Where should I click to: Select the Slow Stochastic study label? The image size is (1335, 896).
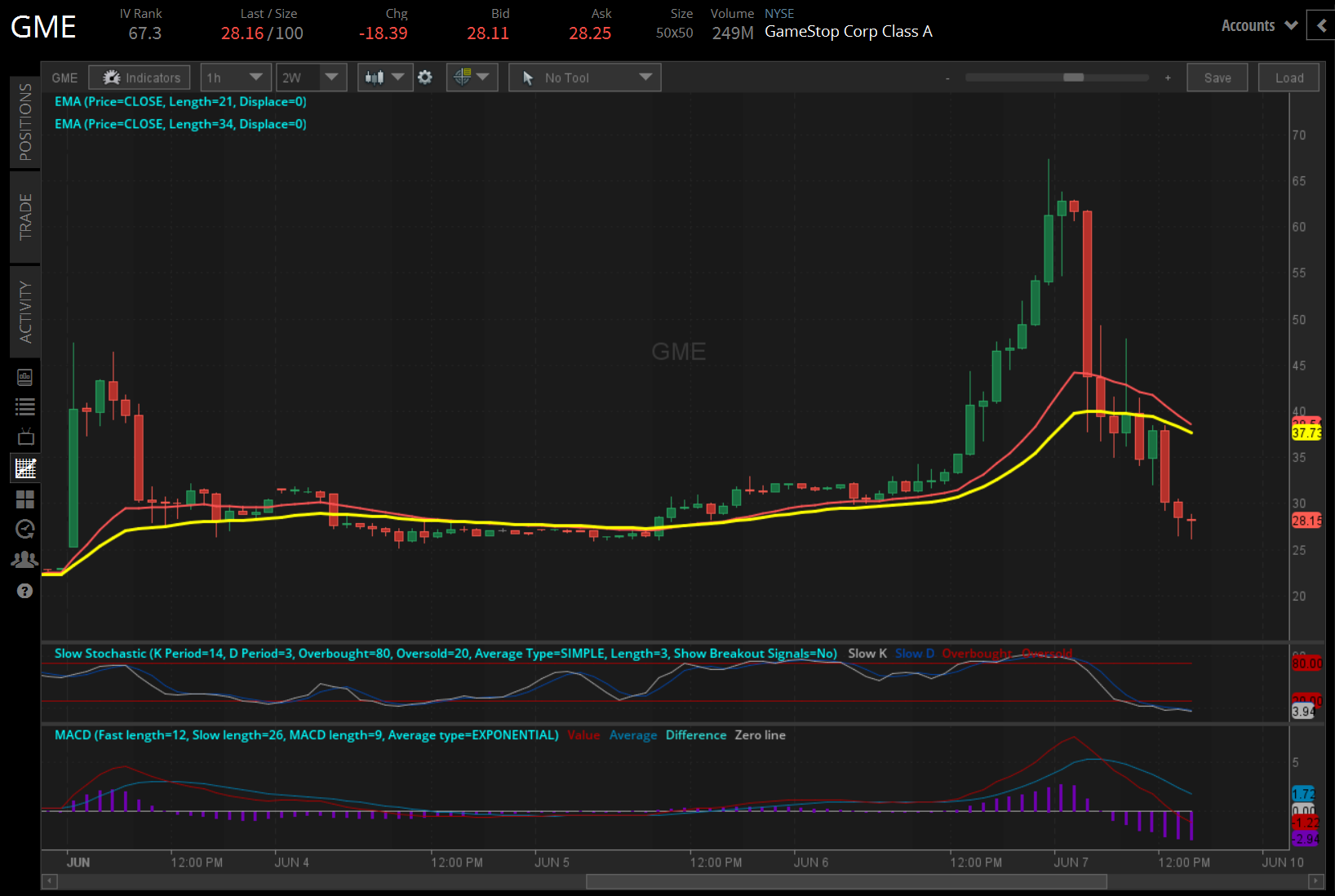(x=446, y=653)
